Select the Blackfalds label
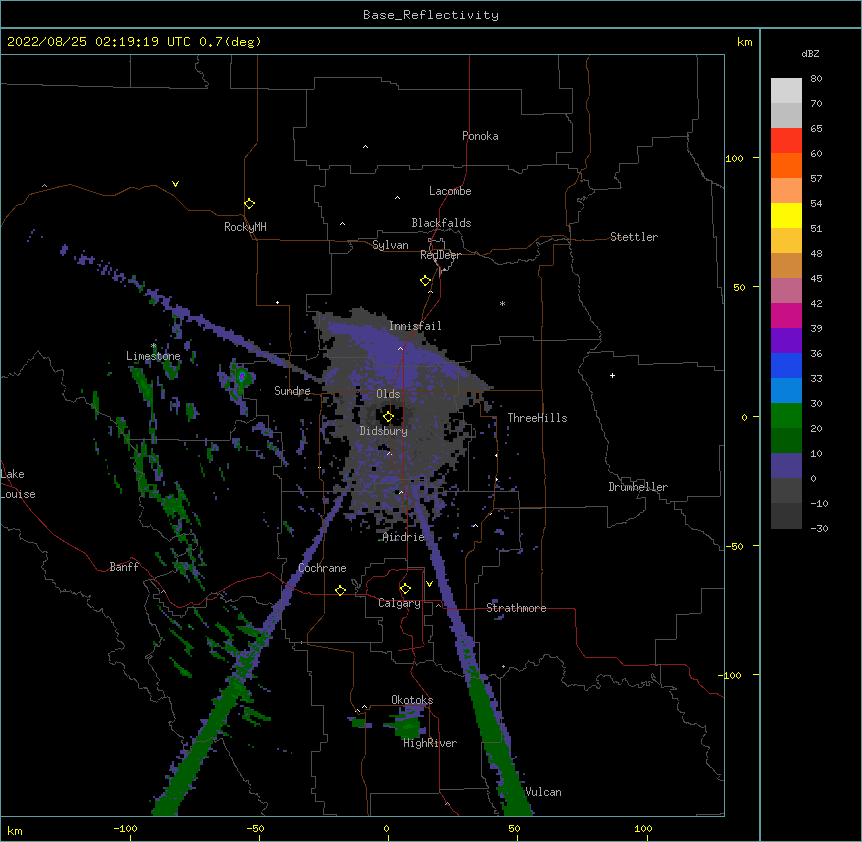The image size is (862, 842). [x=441, y=223]
